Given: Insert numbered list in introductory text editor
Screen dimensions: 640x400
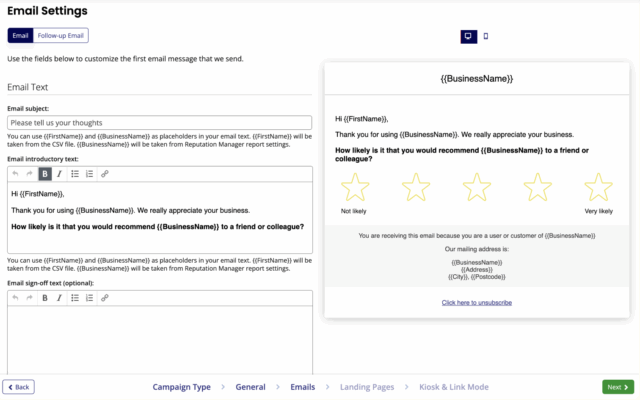Looking at the screenshot, I should tap(89, 174).
